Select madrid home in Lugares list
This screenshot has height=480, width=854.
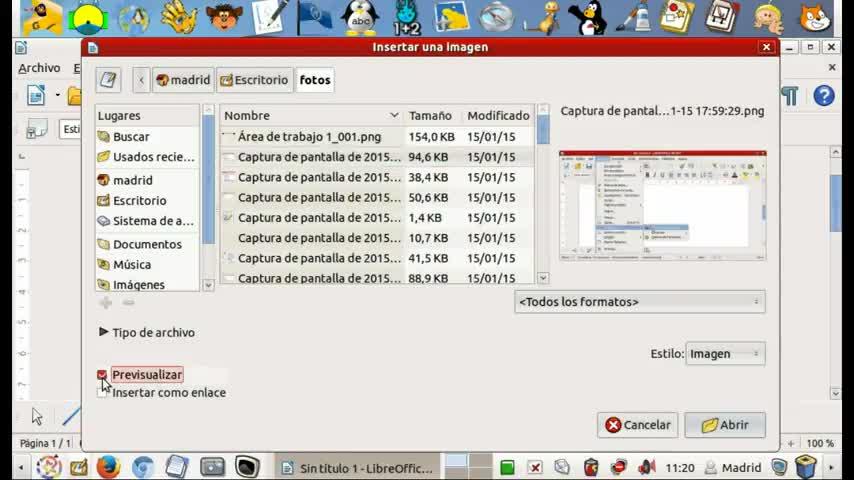147,180
